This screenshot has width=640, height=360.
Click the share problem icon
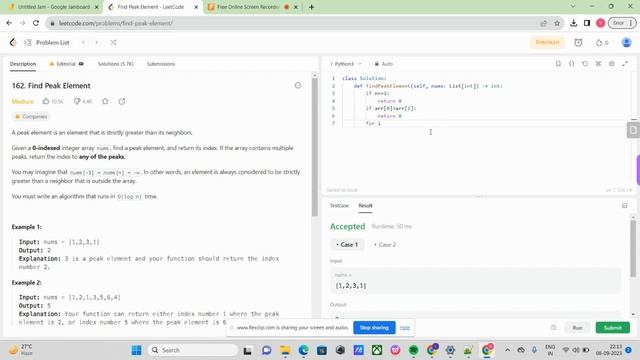point(122,101)
